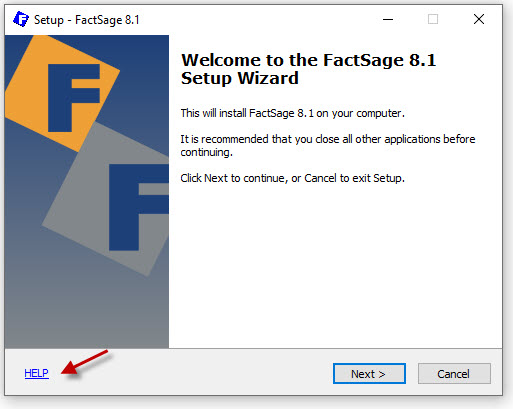The height and width of the screenshot is (409, 513).
Task: Click the Next > button
Action: [x=369, y=374]
